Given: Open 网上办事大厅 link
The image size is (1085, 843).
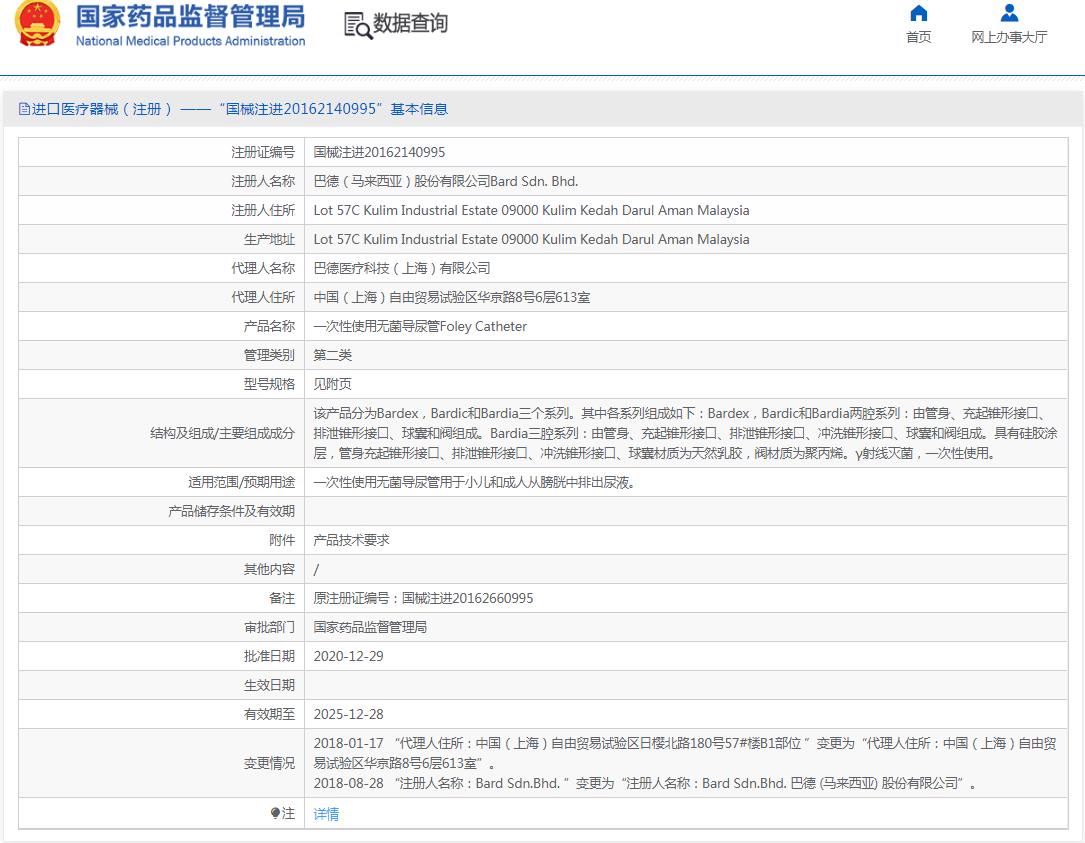Looking at the screenshot, I should [x=1009, y=37].
